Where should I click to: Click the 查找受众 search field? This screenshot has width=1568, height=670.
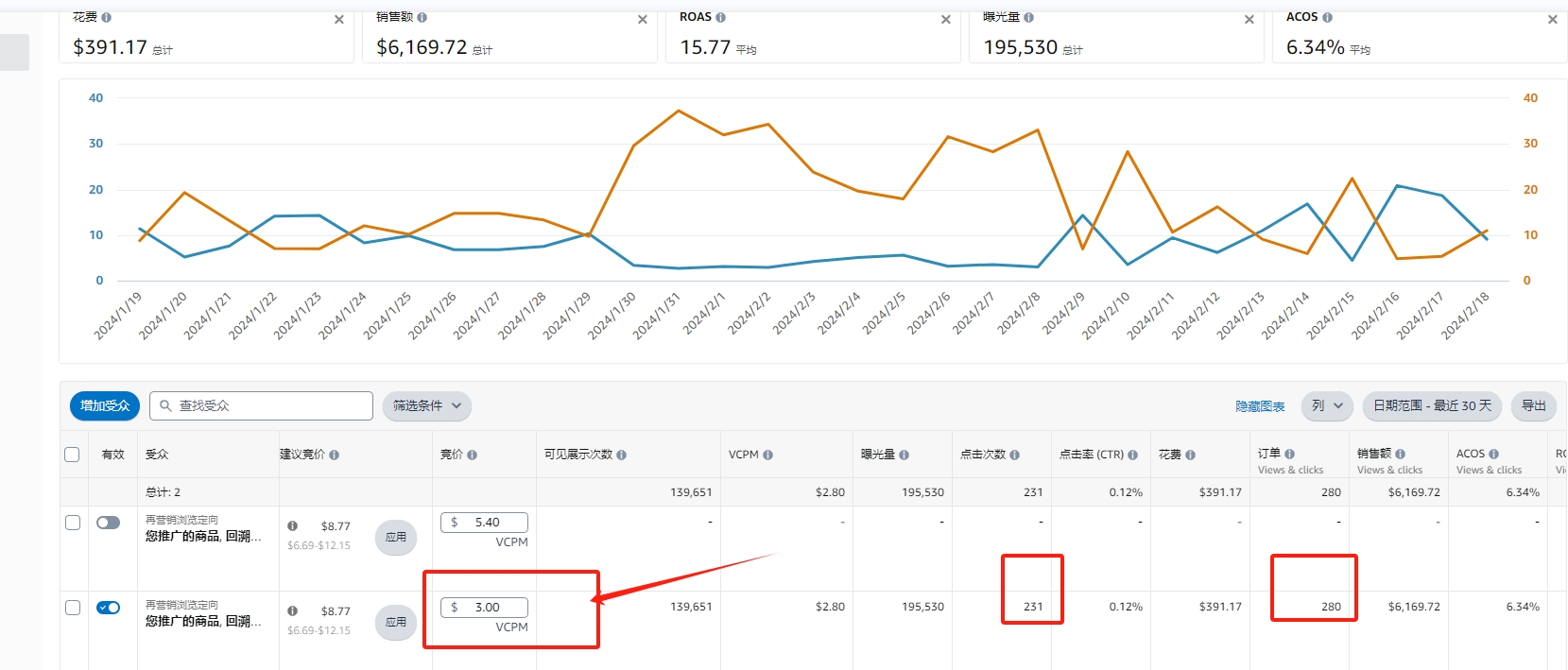(x=261, y=405)
